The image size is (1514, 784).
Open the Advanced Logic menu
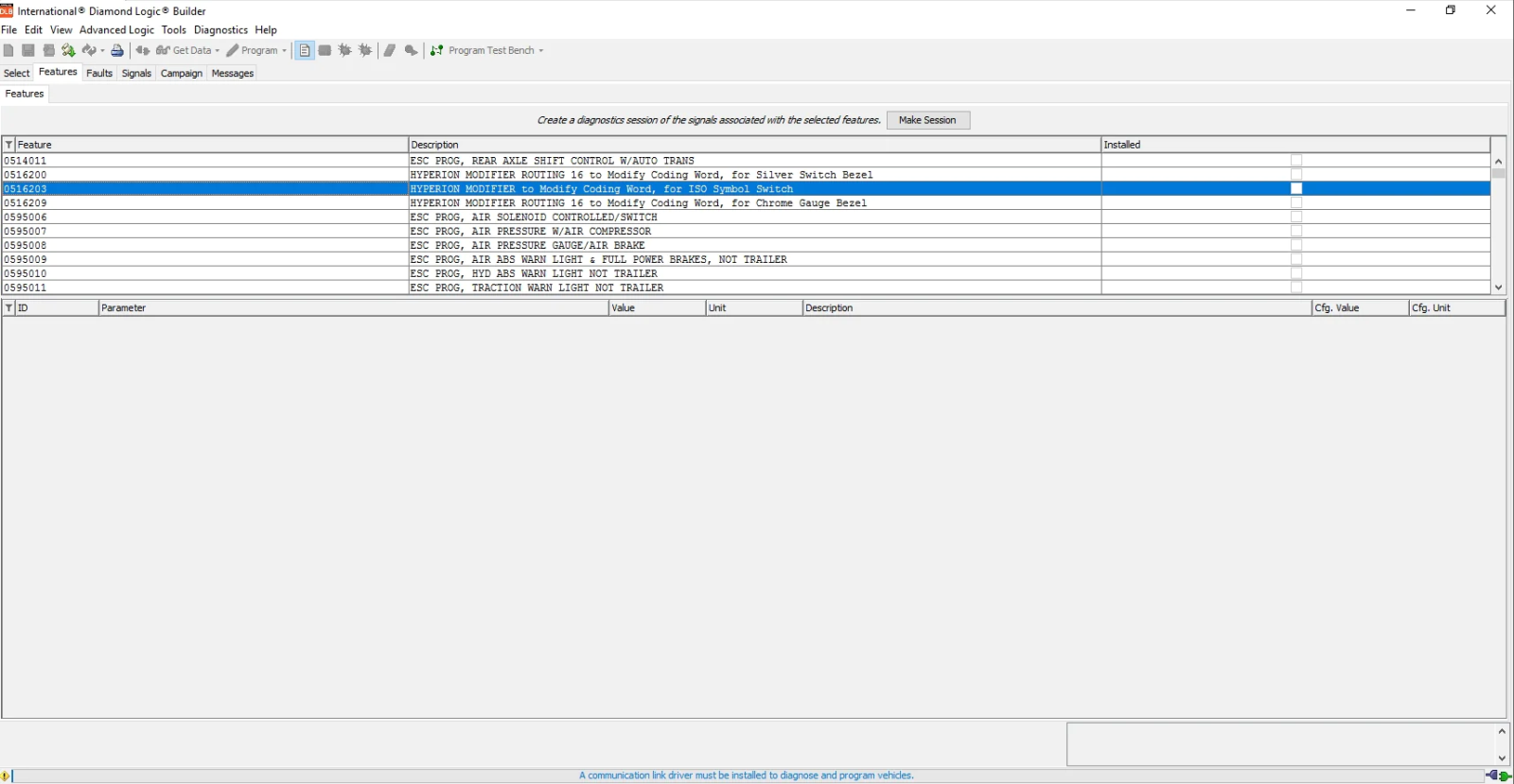(116, 30)
